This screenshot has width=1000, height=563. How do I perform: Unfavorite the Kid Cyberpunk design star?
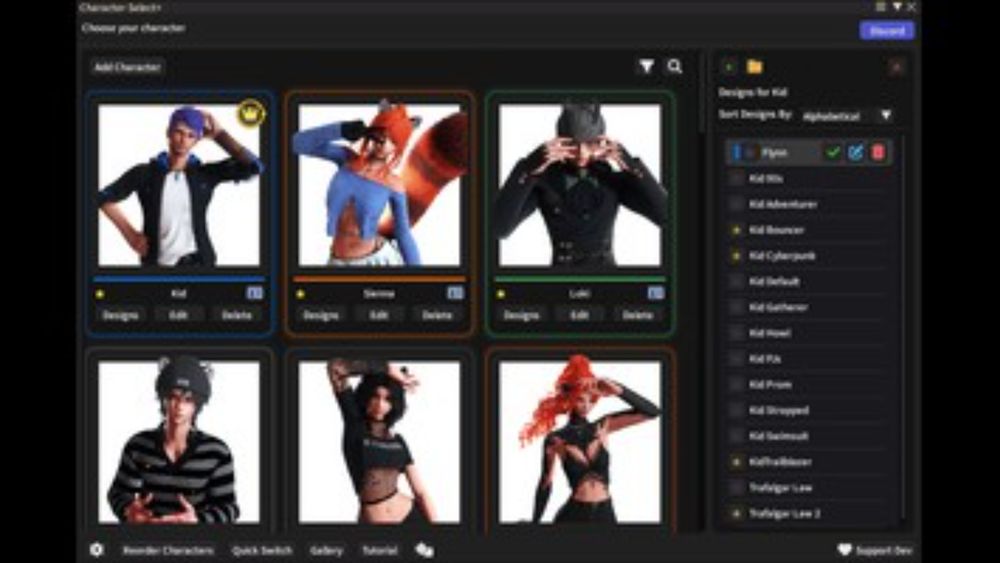tap(737, 256)
